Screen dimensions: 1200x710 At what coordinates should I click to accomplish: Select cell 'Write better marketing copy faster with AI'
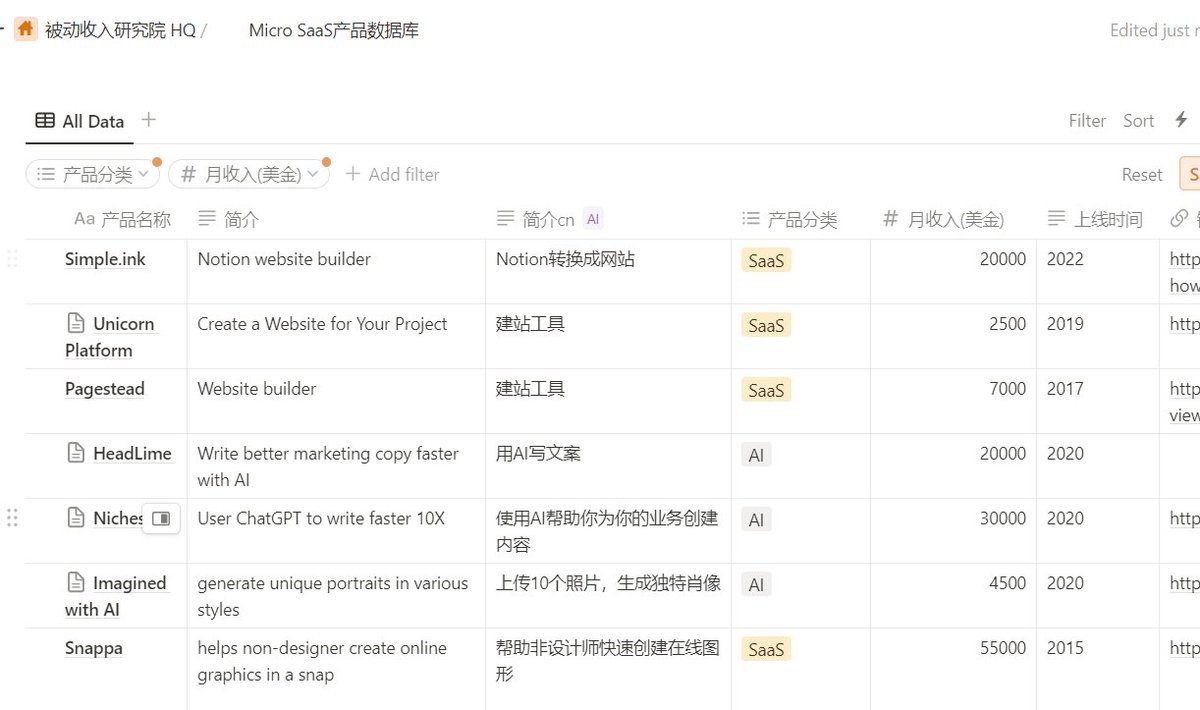click(x=336, y=466)
